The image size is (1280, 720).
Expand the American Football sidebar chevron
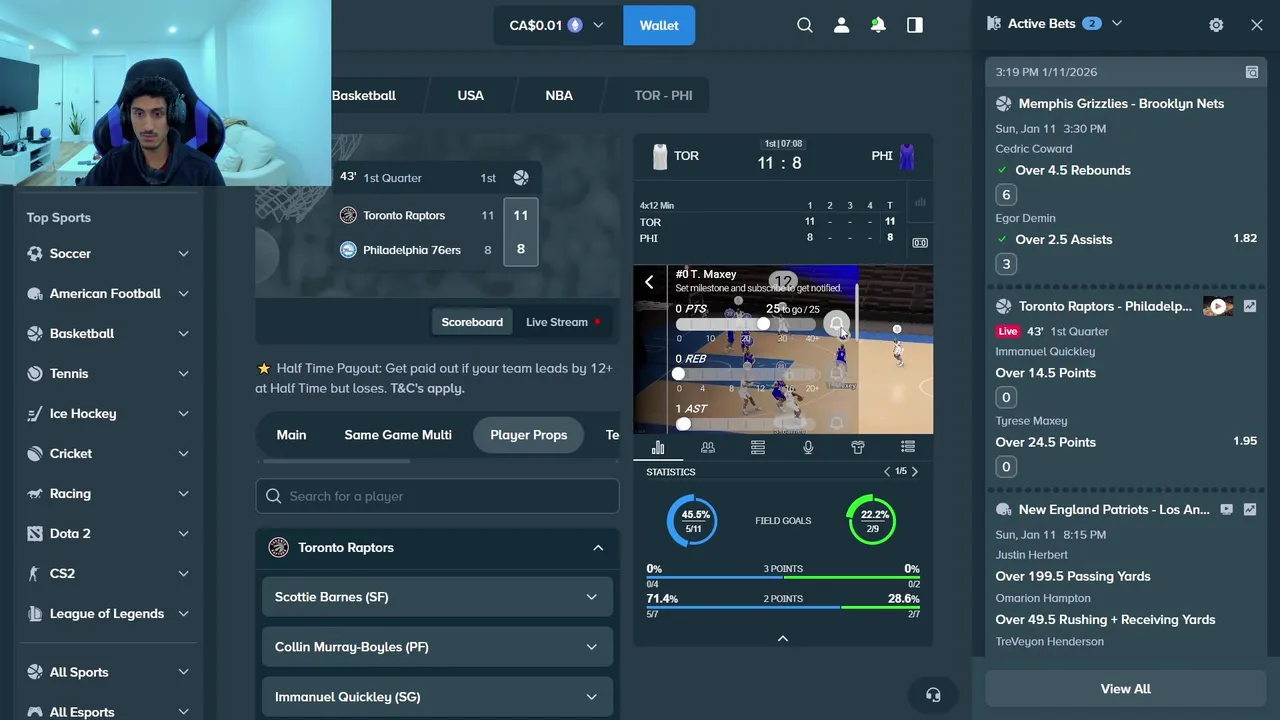(x=183, y=294)
